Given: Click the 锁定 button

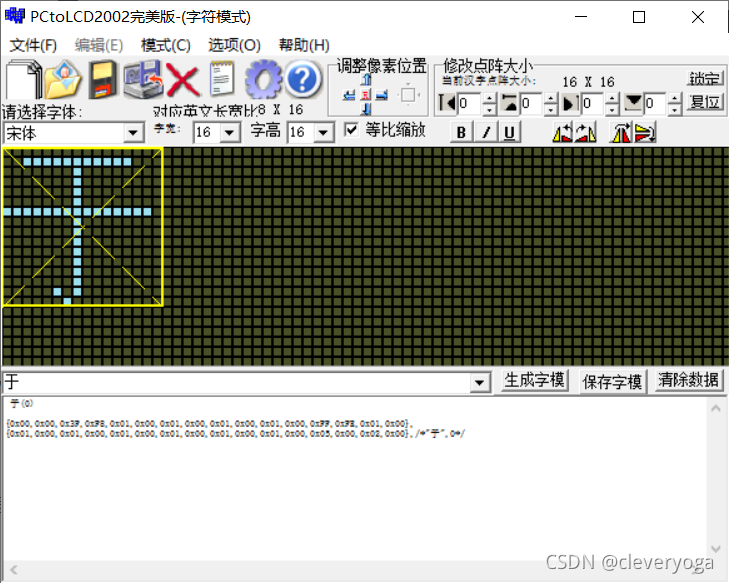Looking at the screenshot, I should tap(705, 78).
